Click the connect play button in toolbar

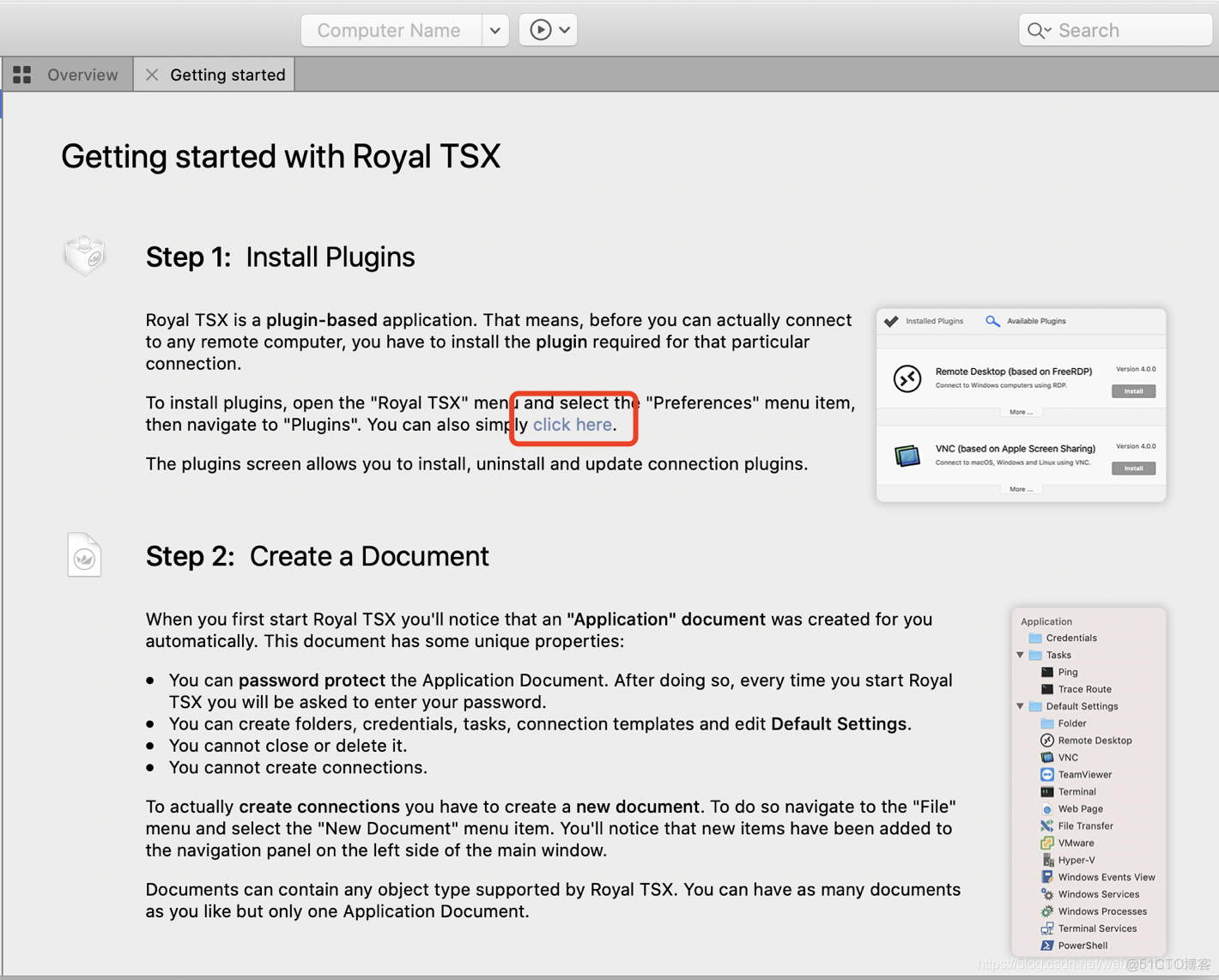[540, 30]
